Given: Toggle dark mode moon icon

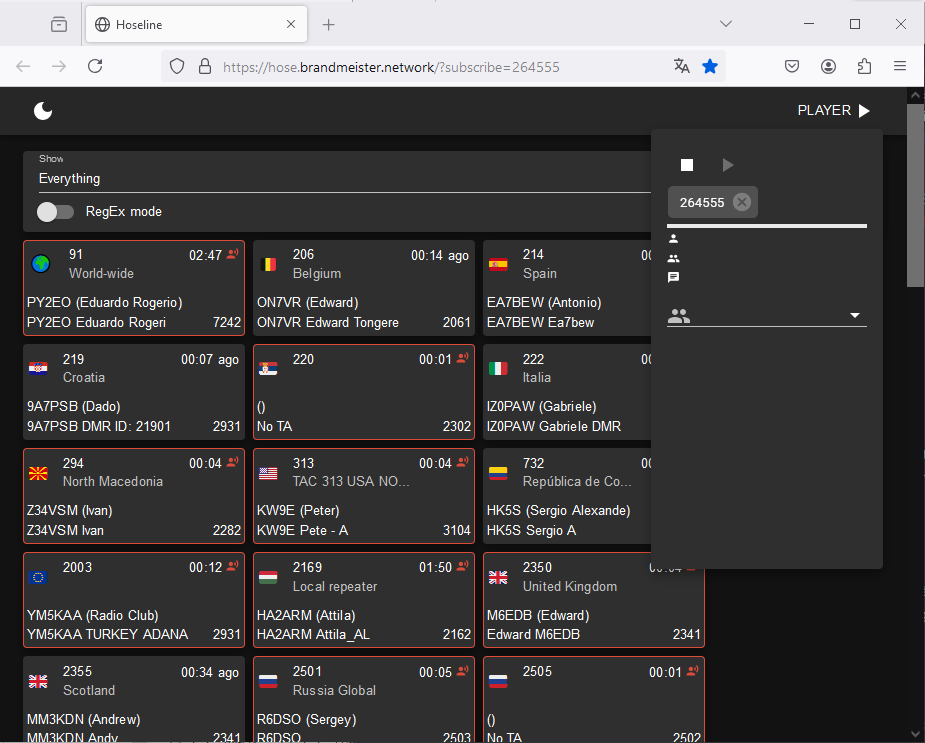Looking at the screenshot, I should pos(43,111).
